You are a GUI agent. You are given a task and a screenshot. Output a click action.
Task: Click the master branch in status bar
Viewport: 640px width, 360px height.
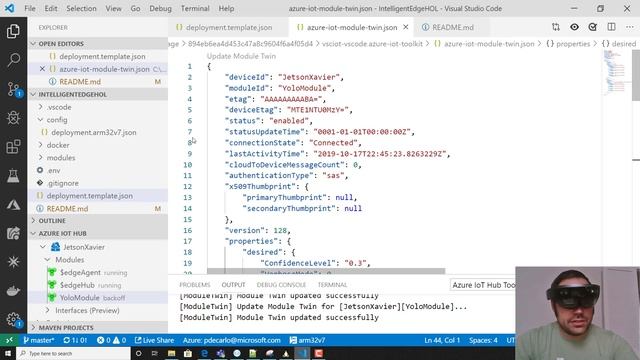tap(38, 340)
